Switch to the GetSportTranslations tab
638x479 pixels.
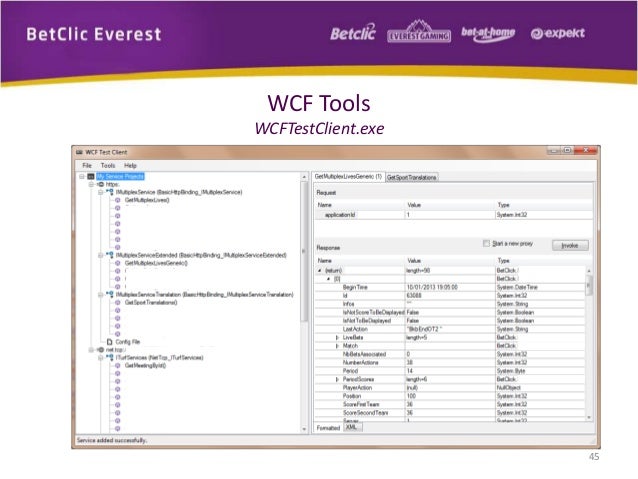pyautogui.click(x=411, y=177)
